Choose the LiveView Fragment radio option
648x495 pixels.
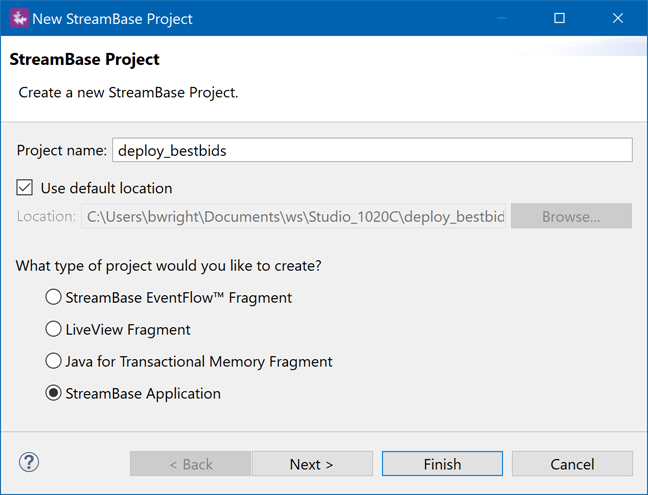pyautogui.click(x=54, y=329)
